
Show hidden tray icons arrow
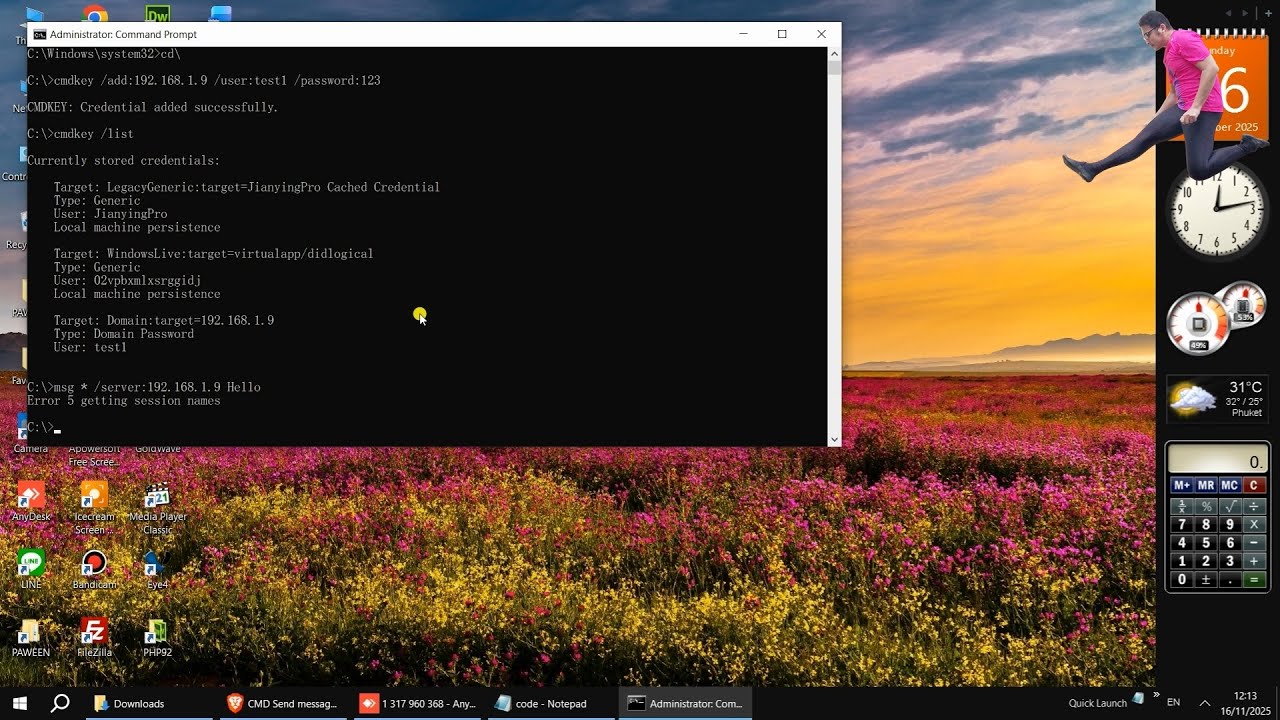pos(1205,703)
